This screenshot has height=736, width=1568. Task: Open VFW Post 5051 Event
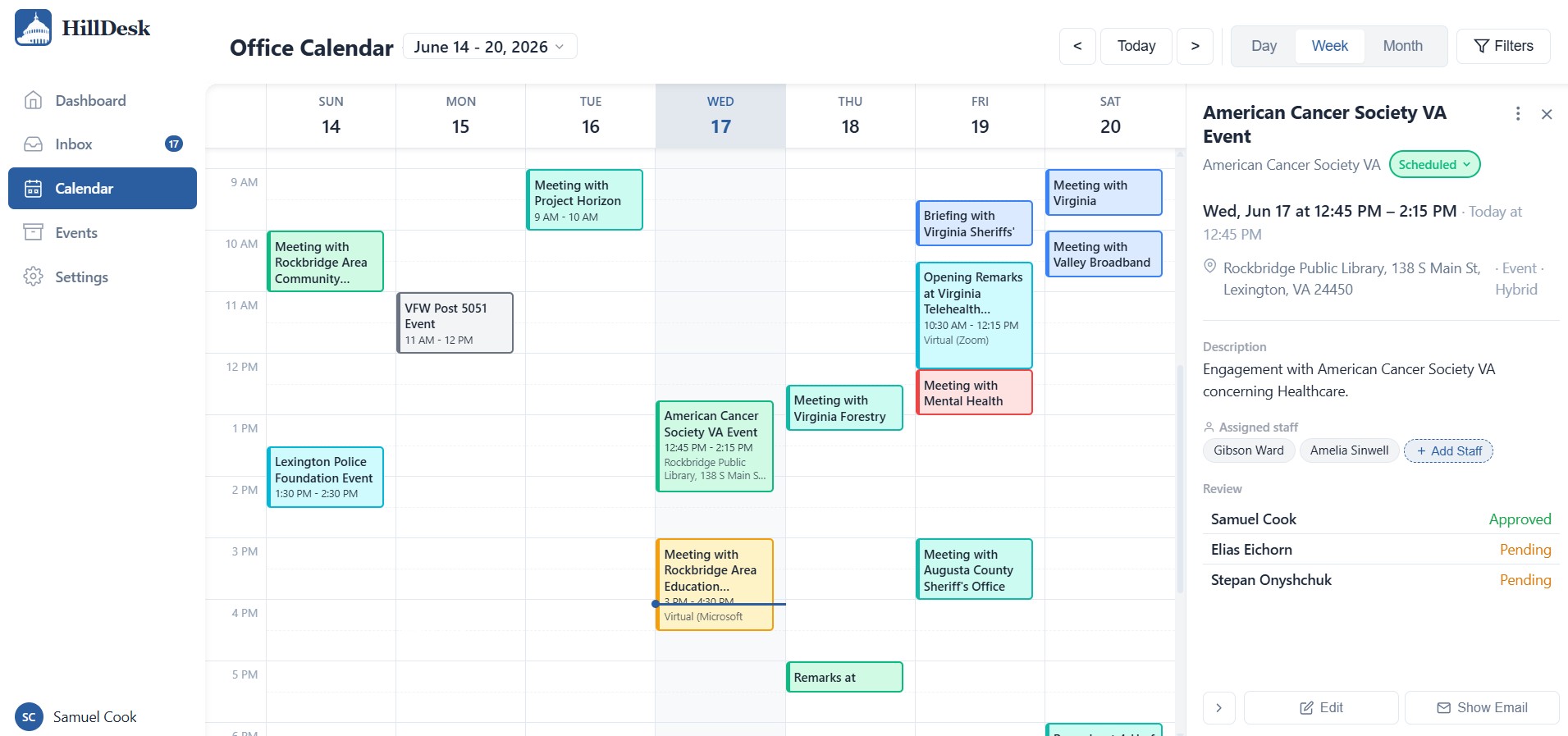coord(455,323)
